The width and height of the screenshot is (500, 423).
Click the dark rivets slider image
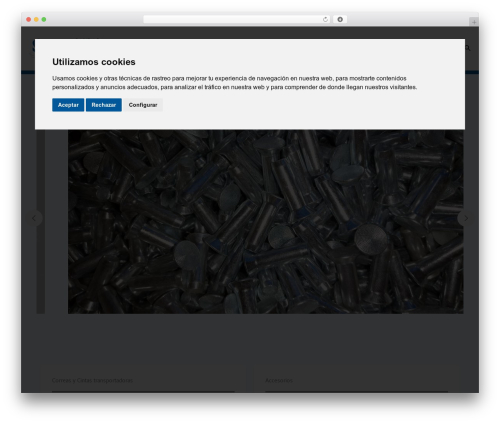coord(266,222)
